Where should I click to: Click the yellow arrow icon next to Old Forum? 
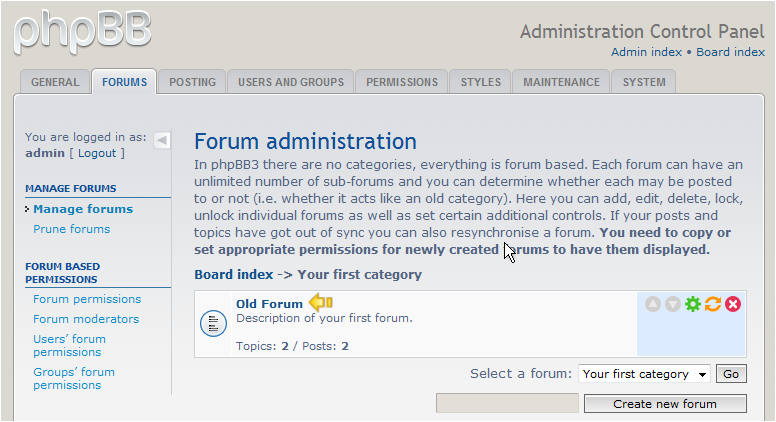320,302
